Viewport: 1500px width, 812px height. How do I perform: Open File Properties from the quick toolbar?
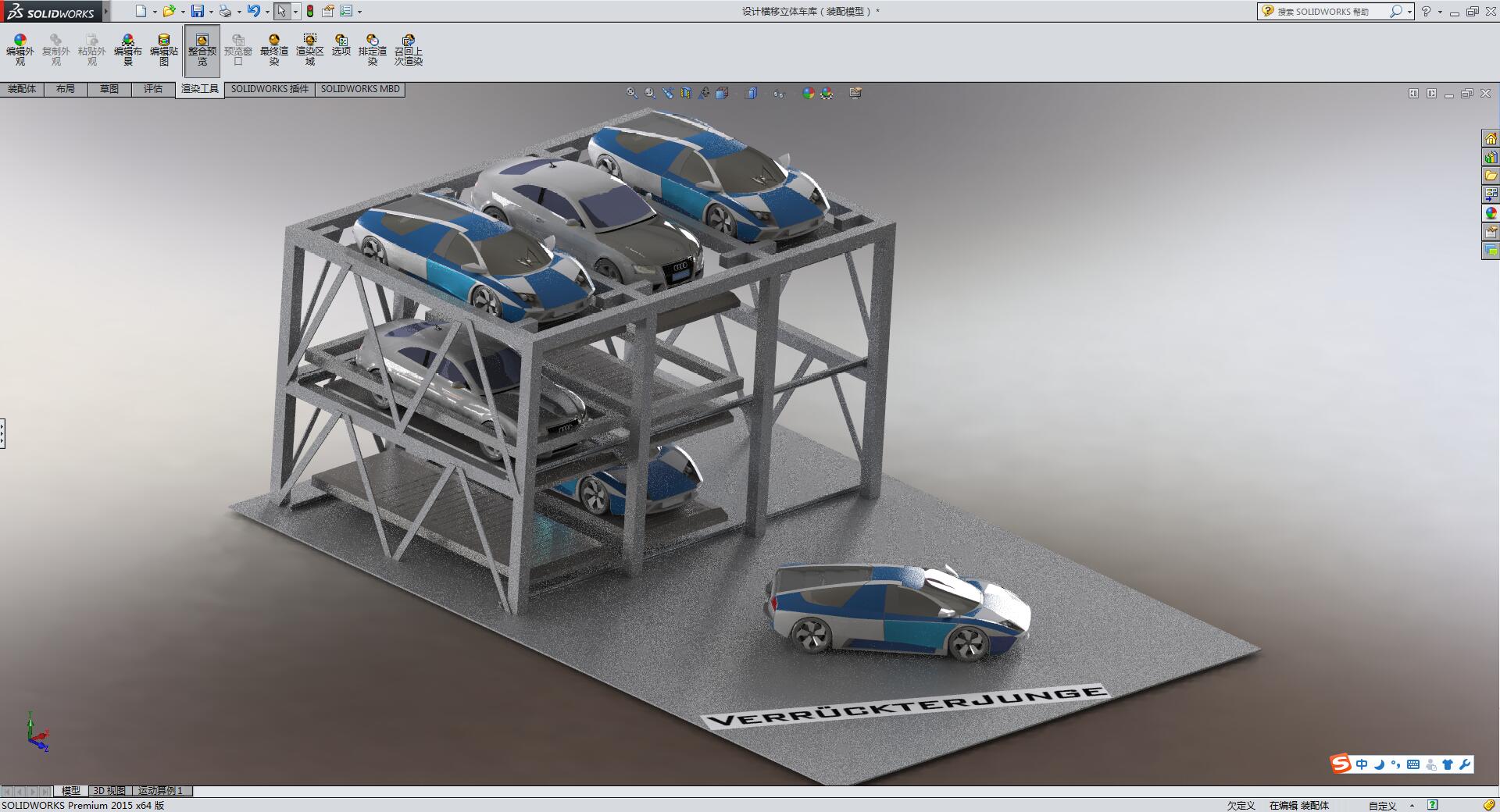[328, 11]
